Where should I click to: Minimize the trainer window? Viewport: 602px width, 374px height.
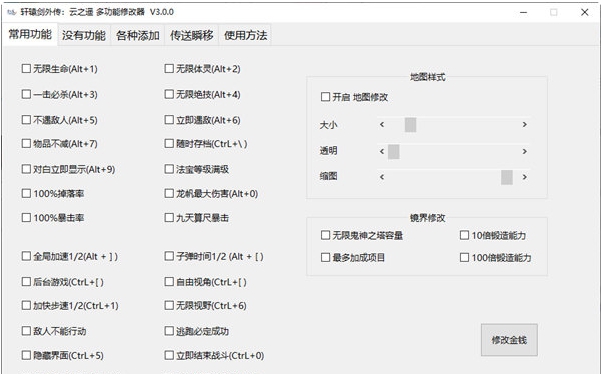click(523, 12)
